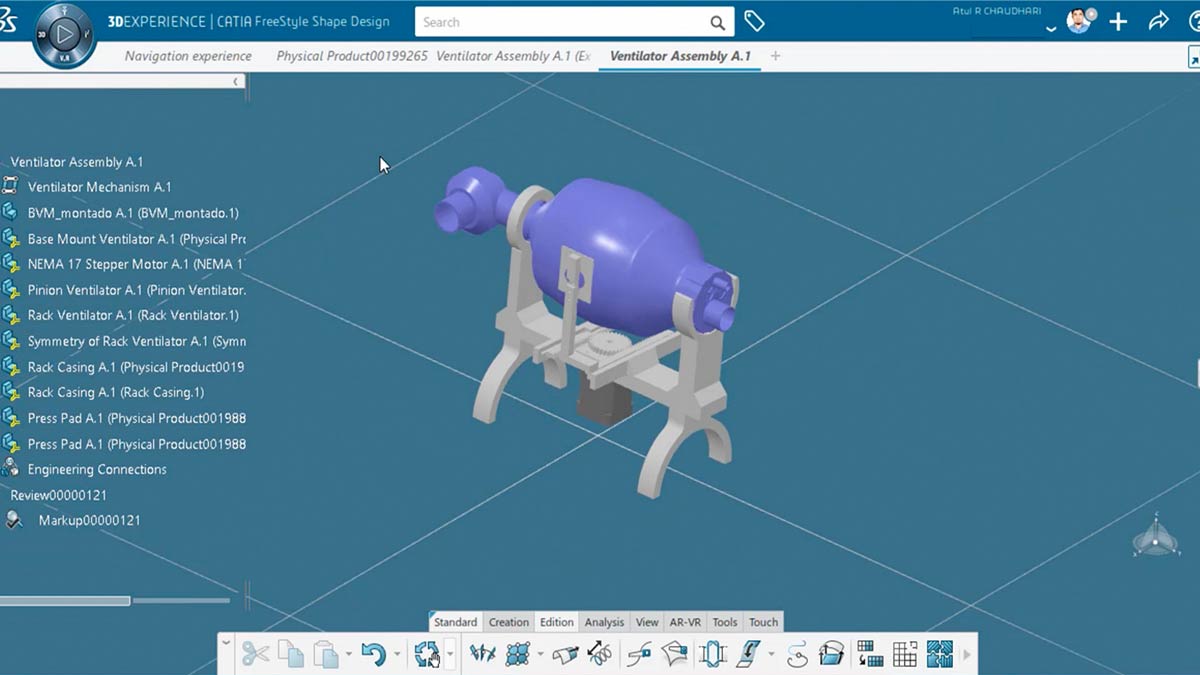
Task: Click the Update refresh icon
Action: 427,654
